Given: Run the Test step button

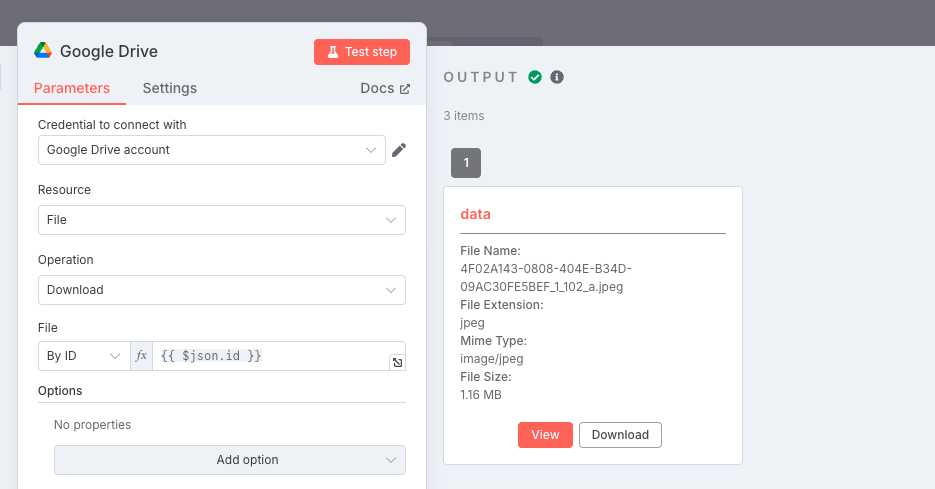Looking at the screenshot, I should [x=362, y=52].
